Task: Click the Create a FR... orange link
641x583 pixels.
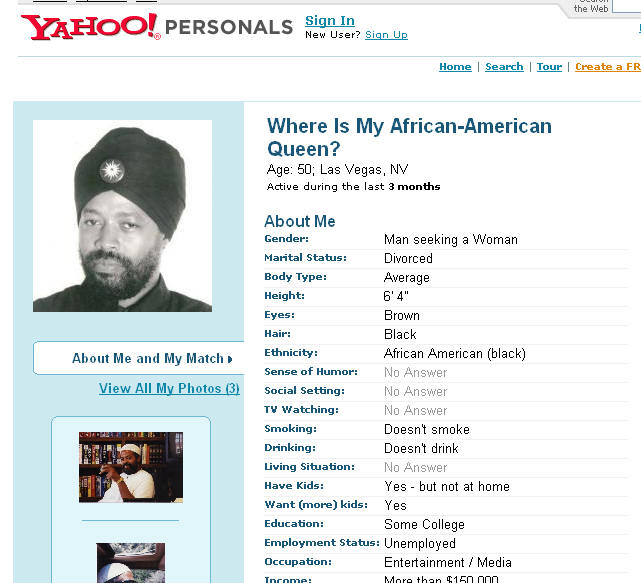Action: (x=608, y=67)
